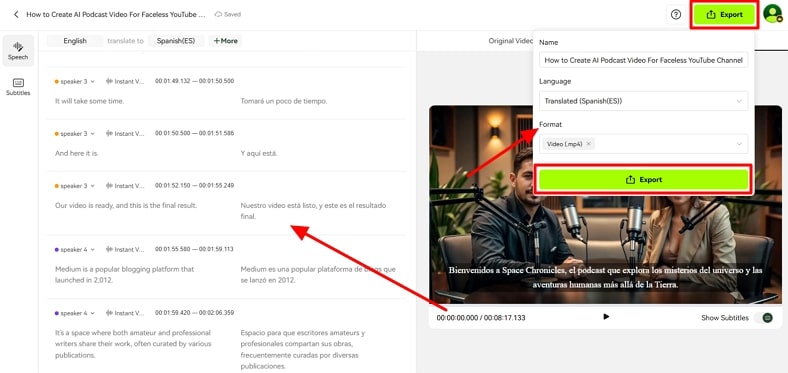Play the video preview

coord(606,317)
